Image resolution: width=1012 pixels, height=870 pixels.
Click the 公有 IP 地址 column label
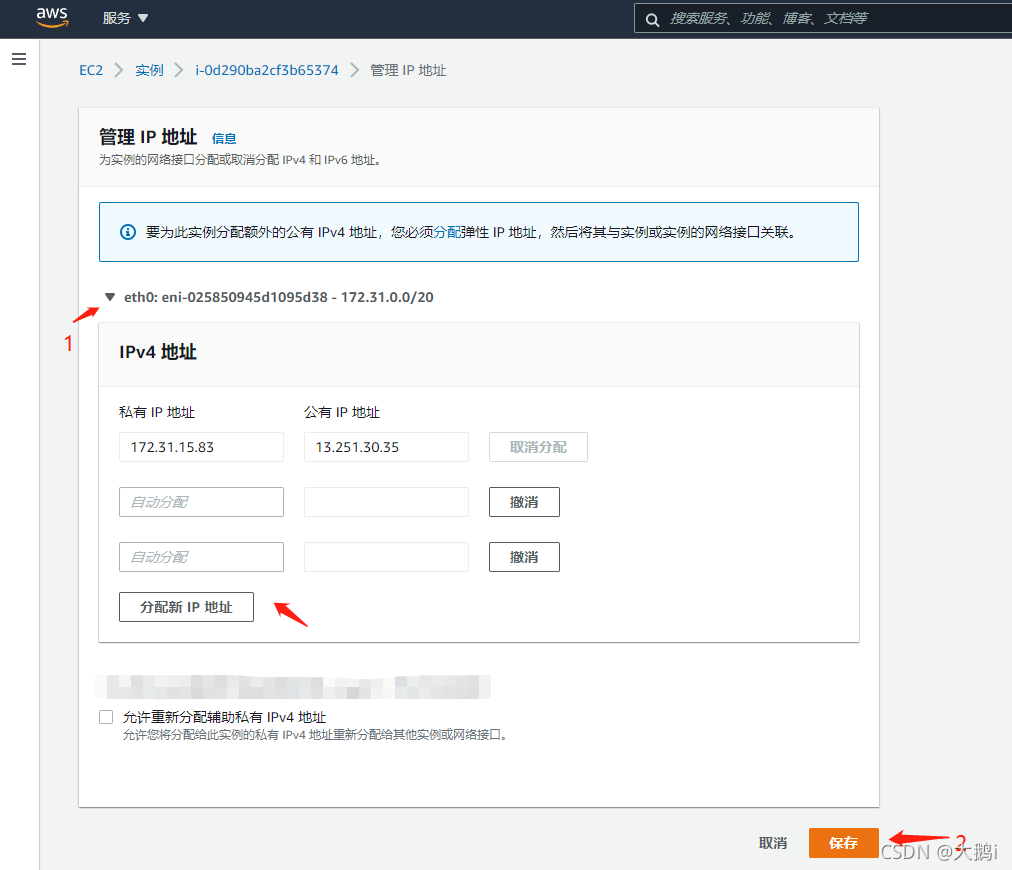(x=342, y=412)
